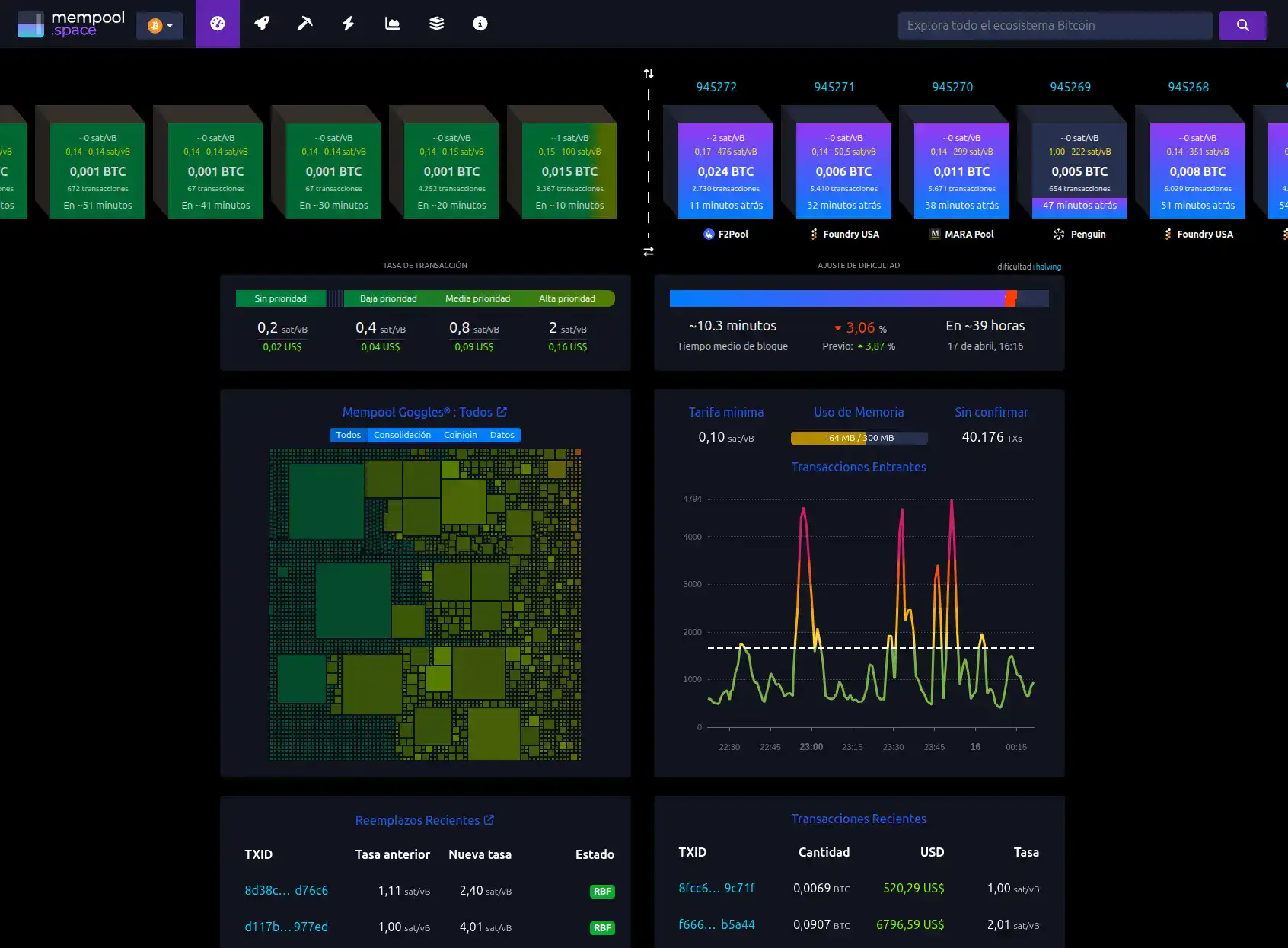
Task: Open the Transacciones Entrantes chart link
Action: [x=859, y=467]
